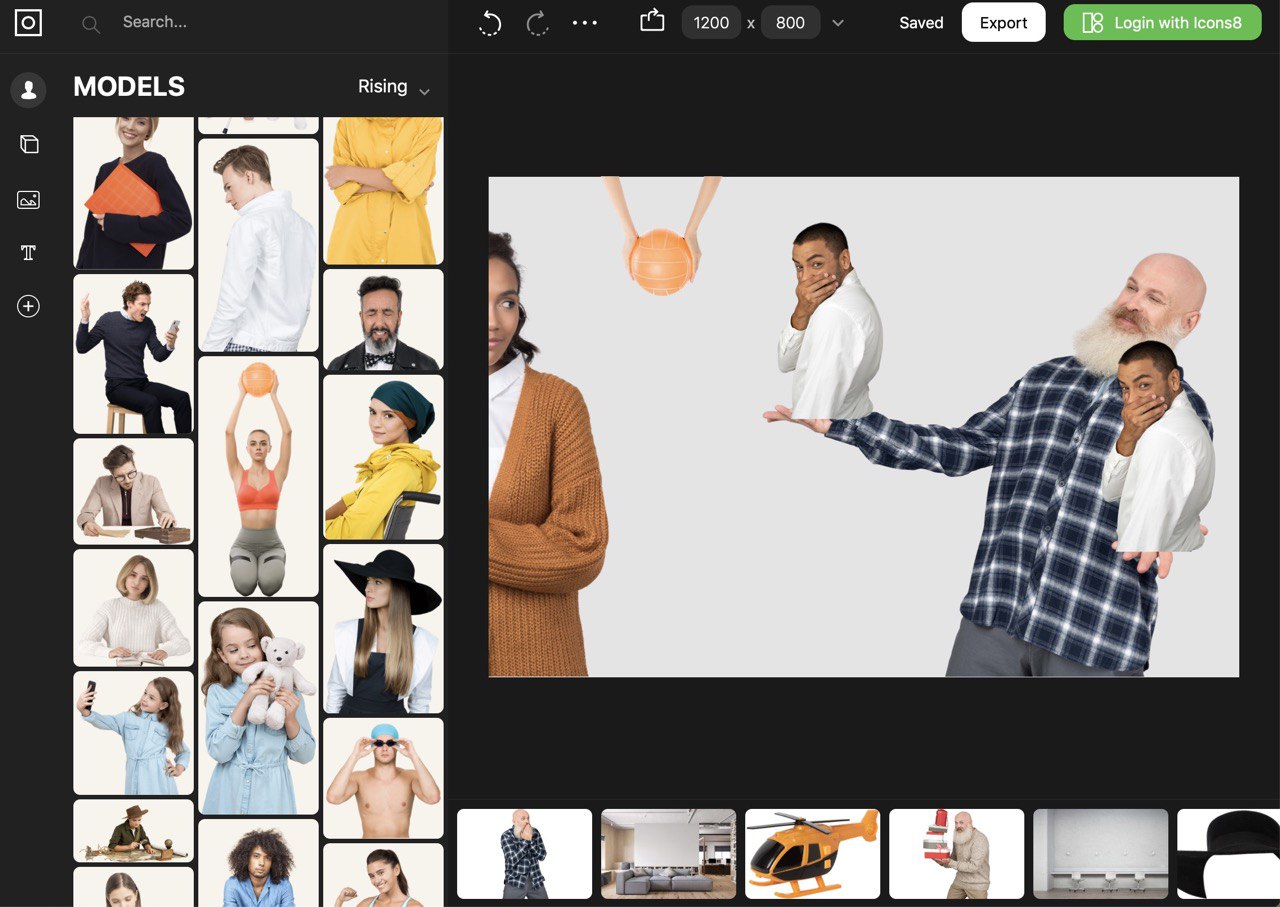Select curly-haired man in blue shirt model
This screenshot has height=907, width=1280.
tap(258, 863)
